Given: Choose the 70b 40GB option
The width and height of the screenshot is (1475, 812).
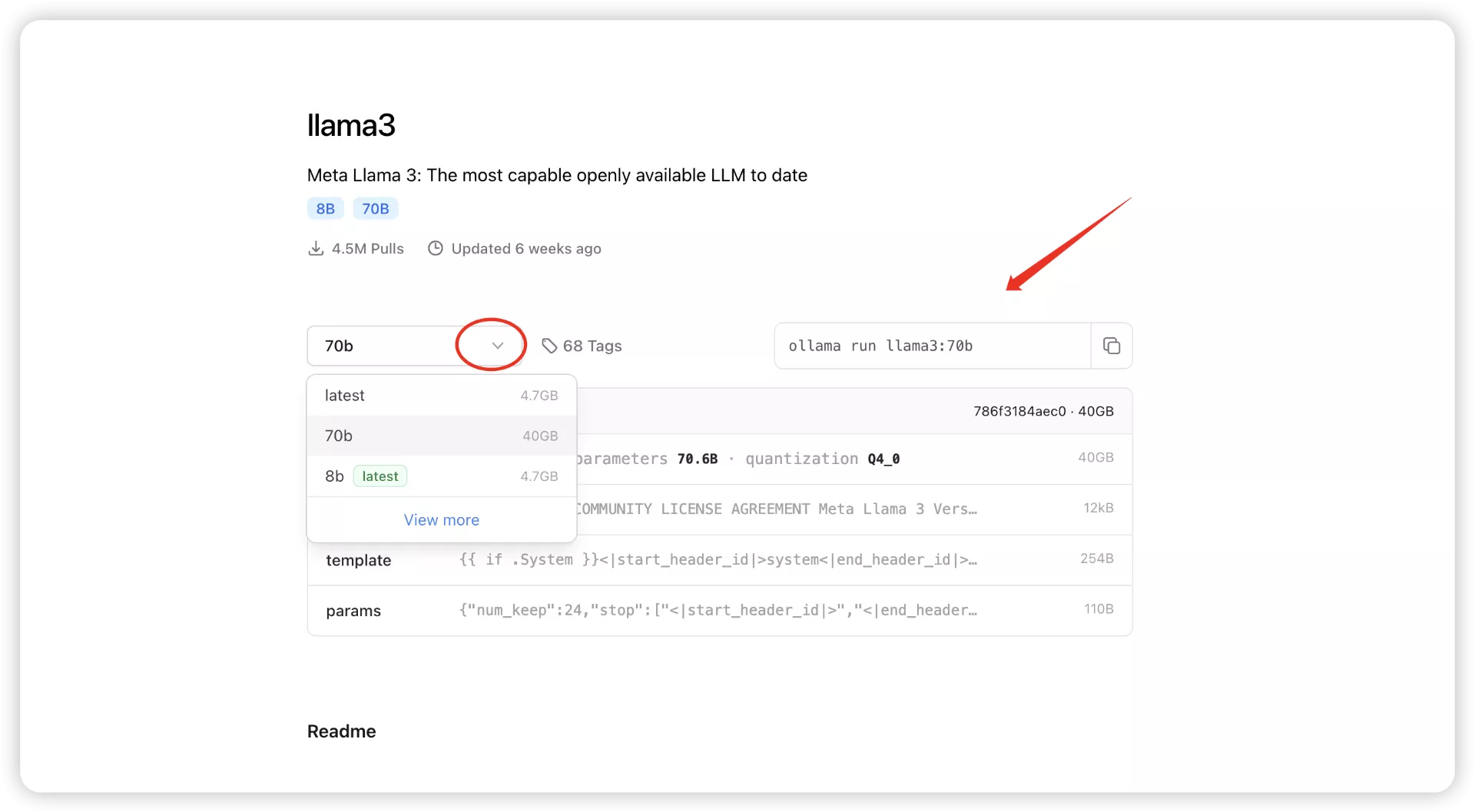Looking at the screenshot, I should 442,436.
